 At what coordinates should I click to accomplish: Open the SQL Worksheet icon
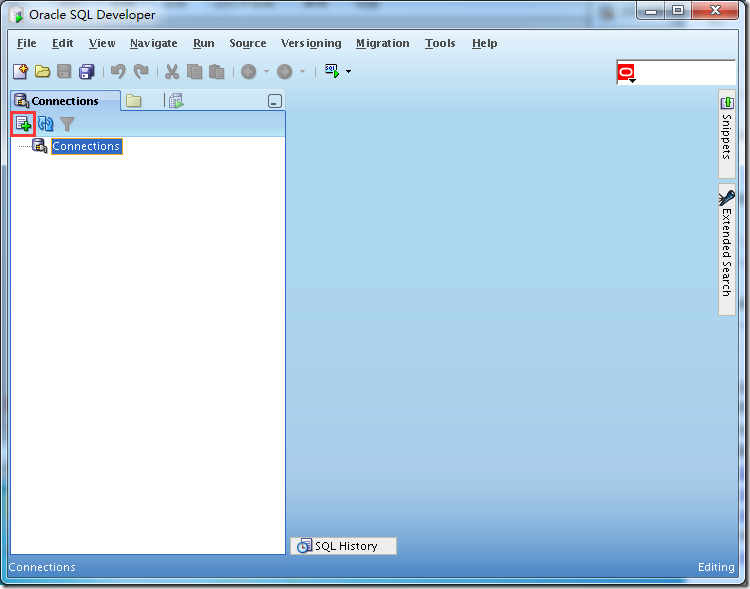pyautogui.click(x=332, y=71)
